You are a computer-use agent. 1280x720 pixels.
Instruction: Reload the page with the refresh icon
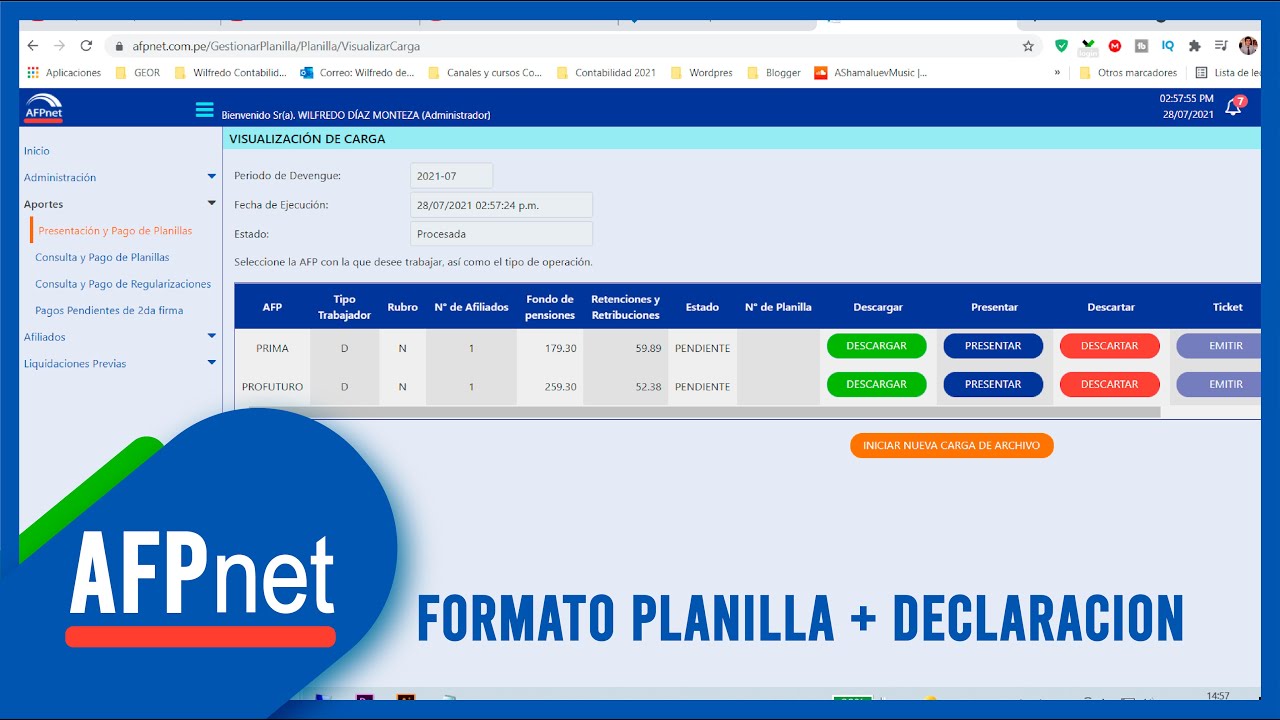click(86, 46)
